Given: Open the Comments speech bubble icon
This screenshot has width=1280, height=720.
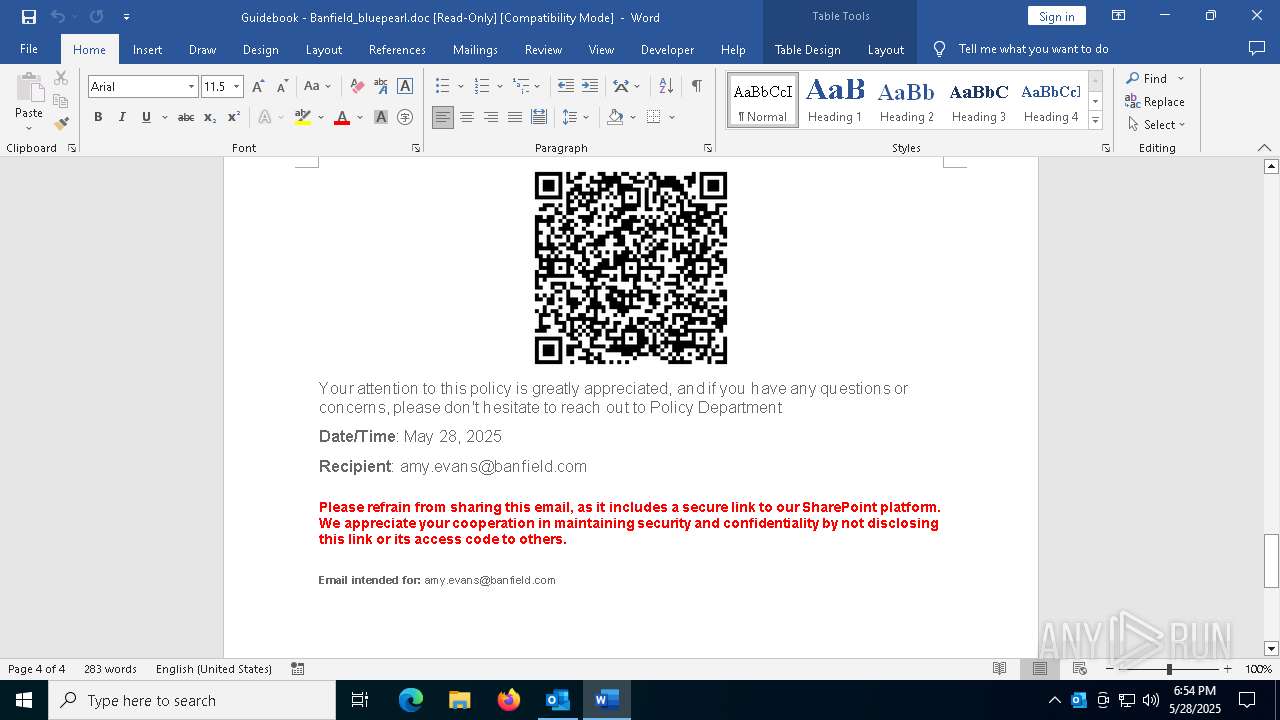Looking at the screenshot, I should click(x=1257, y=48).
